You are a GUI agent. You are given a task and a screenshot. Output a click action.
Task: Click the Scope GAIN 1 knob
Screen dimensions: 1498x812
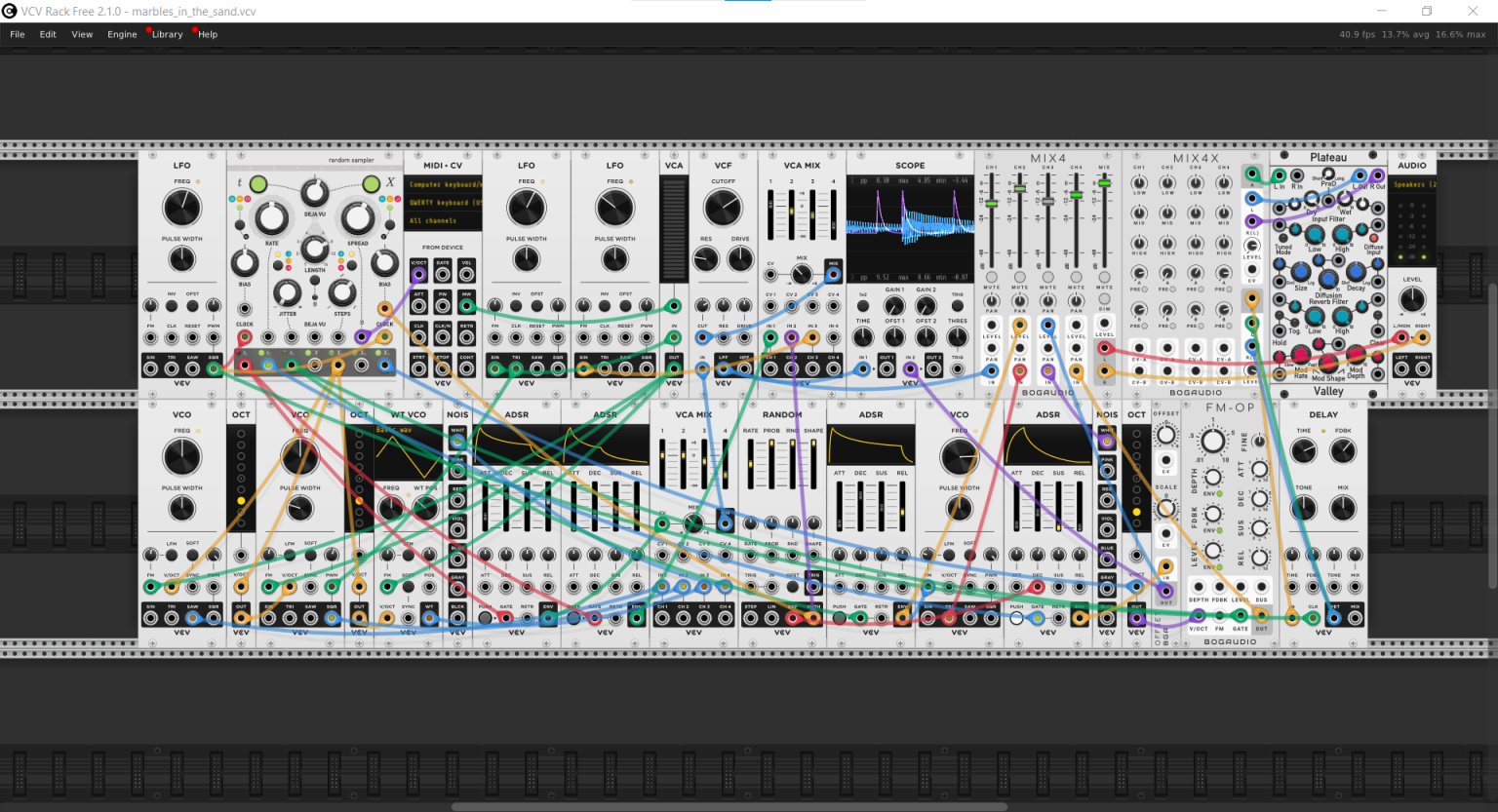[894, 307]
